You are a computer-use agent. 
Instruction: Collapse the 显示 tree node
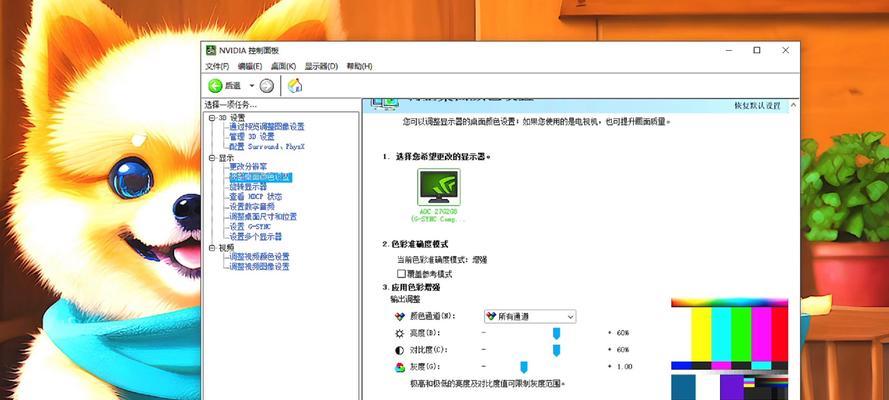tap(212, 158)
